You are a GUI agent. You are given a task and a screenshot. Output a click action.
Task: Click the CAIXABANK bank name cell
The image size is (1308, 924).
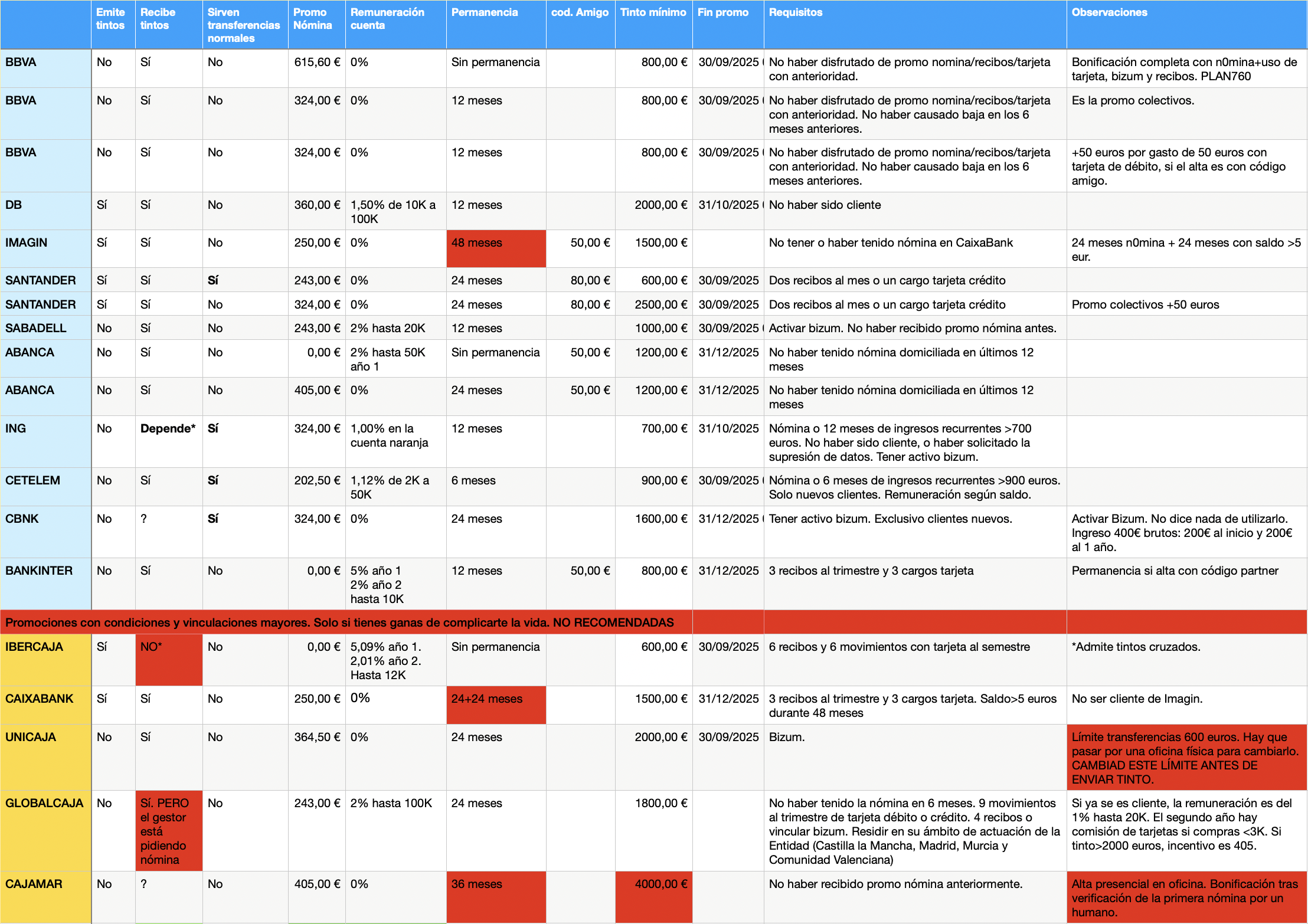[46, 705]
